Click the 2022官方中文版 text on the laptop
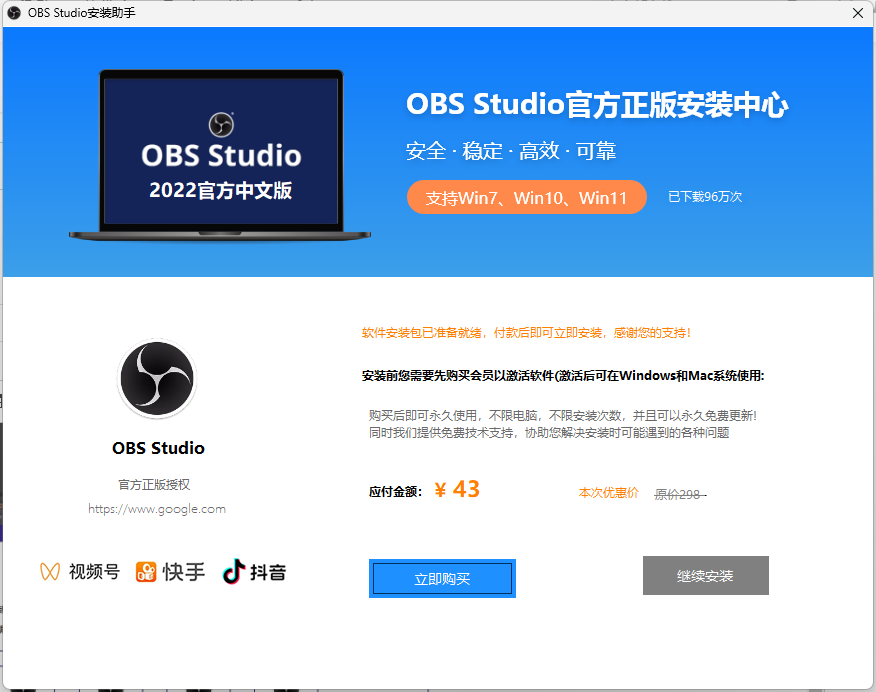The height and width of the screenshot is (692, 876). point(221,190)
